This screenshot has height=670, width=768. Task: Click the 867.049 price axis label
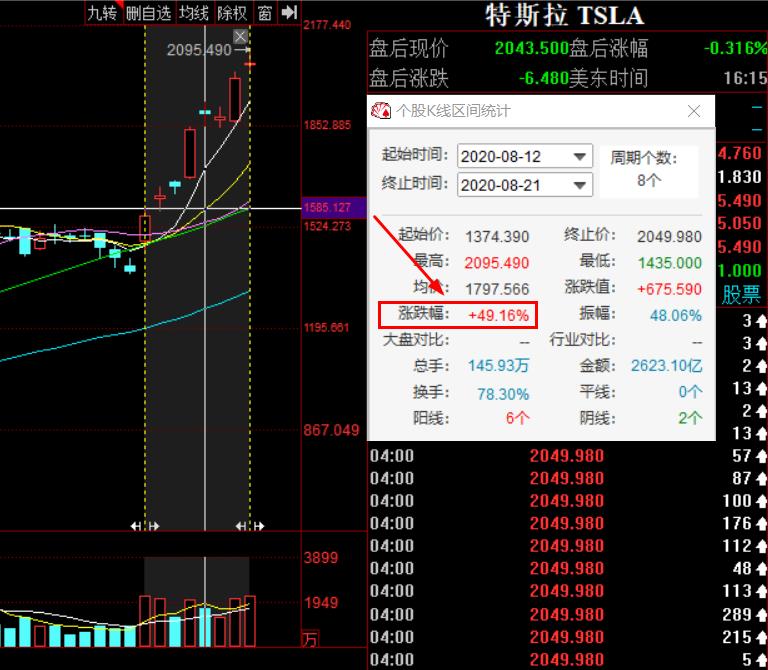332,431
